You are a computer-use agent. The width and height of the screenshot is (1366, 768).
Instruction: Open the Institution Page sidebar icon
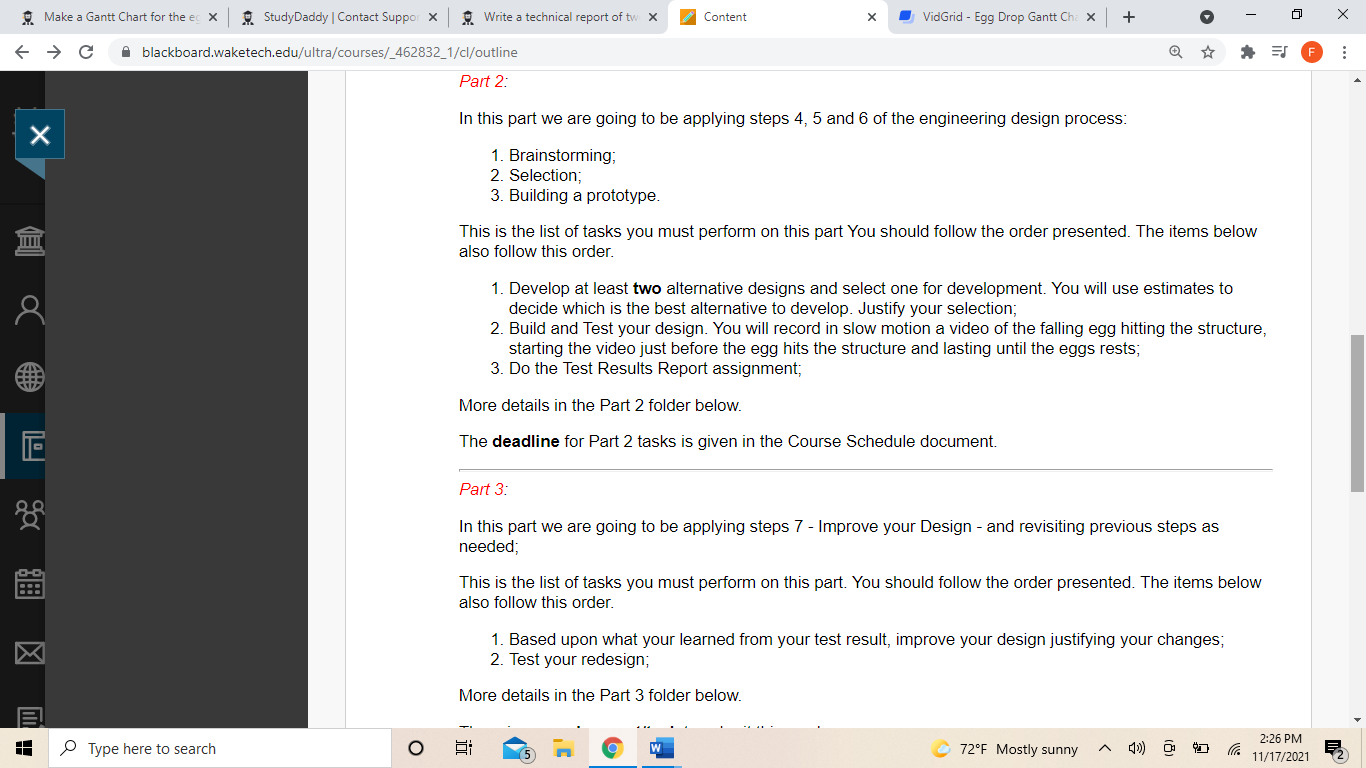[30, 241]
